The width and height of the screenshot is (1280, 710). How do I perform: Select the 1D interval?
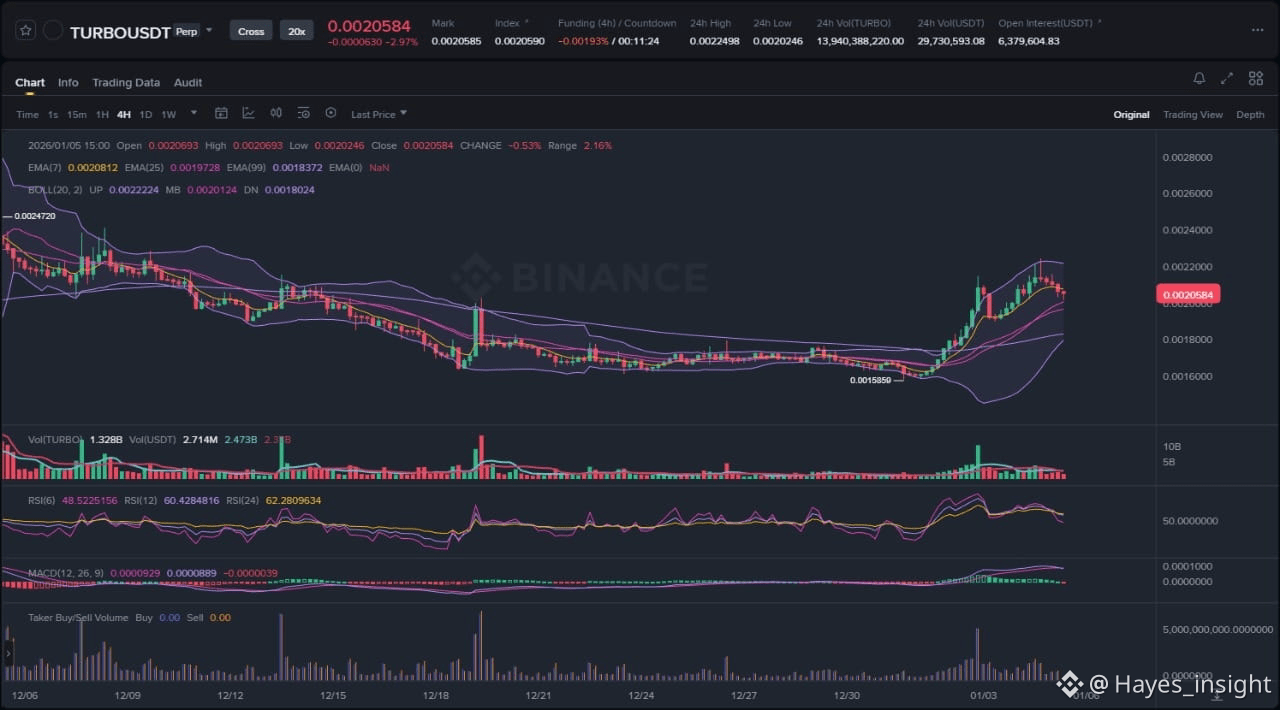146,115
